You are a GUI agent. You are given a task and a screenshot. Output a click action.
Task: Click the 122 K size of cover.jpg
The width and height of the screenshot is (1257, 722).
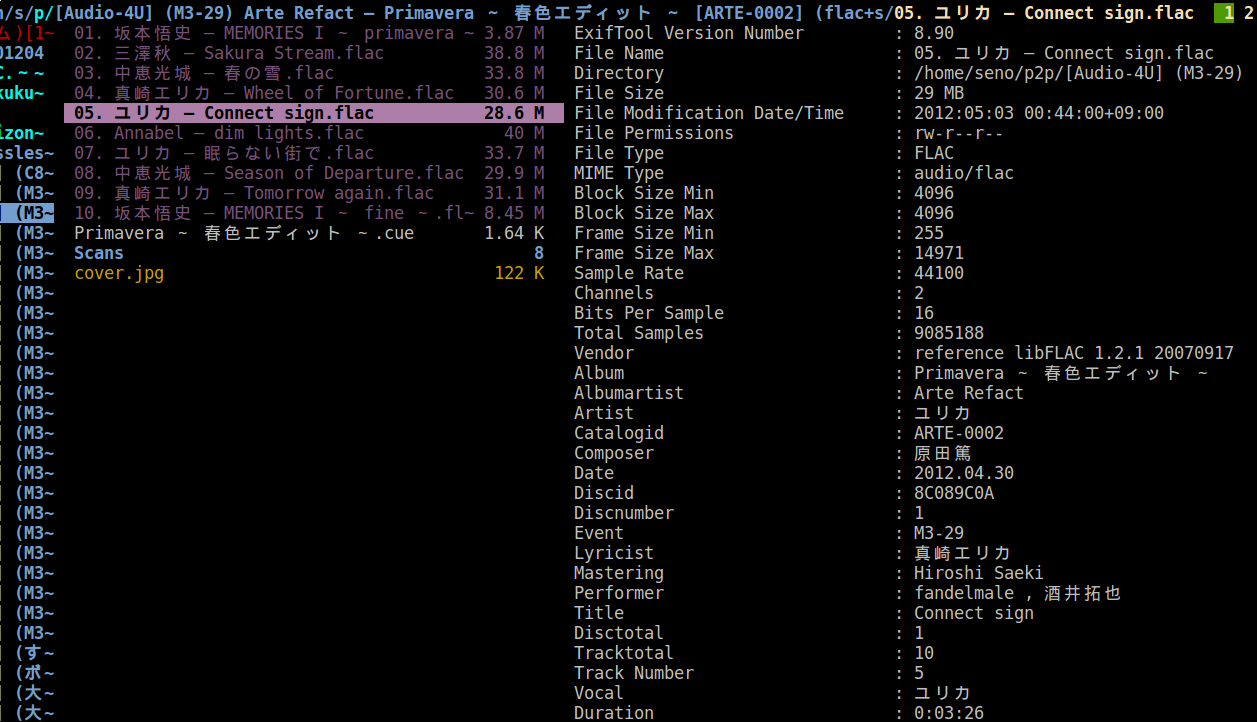[519, 273]
